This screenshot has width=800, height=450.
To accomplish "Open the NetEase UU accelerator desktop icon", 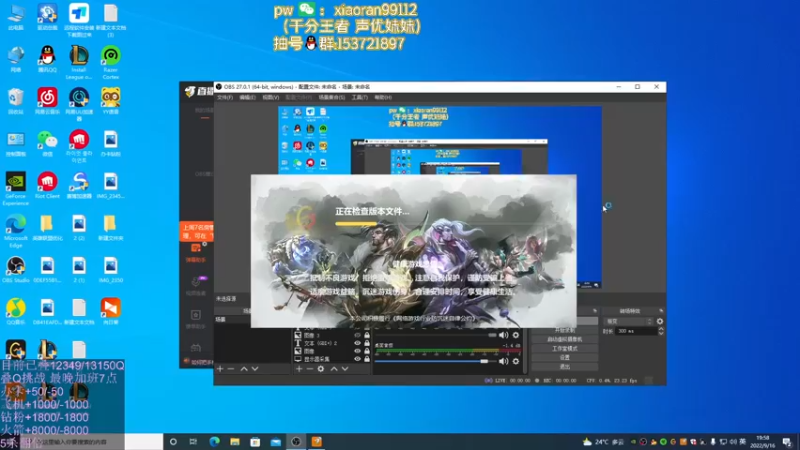I will [79, 104].
